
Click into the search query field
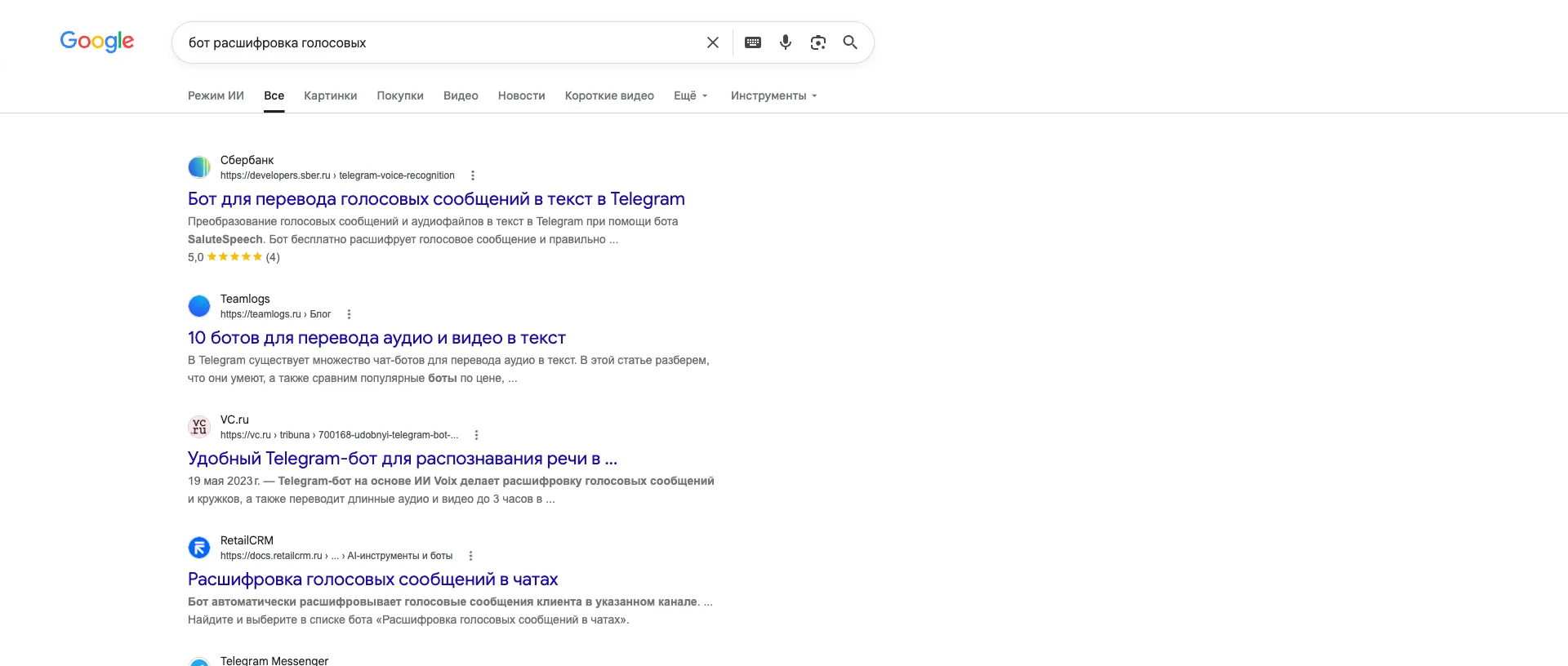click(x=441, y=42)
